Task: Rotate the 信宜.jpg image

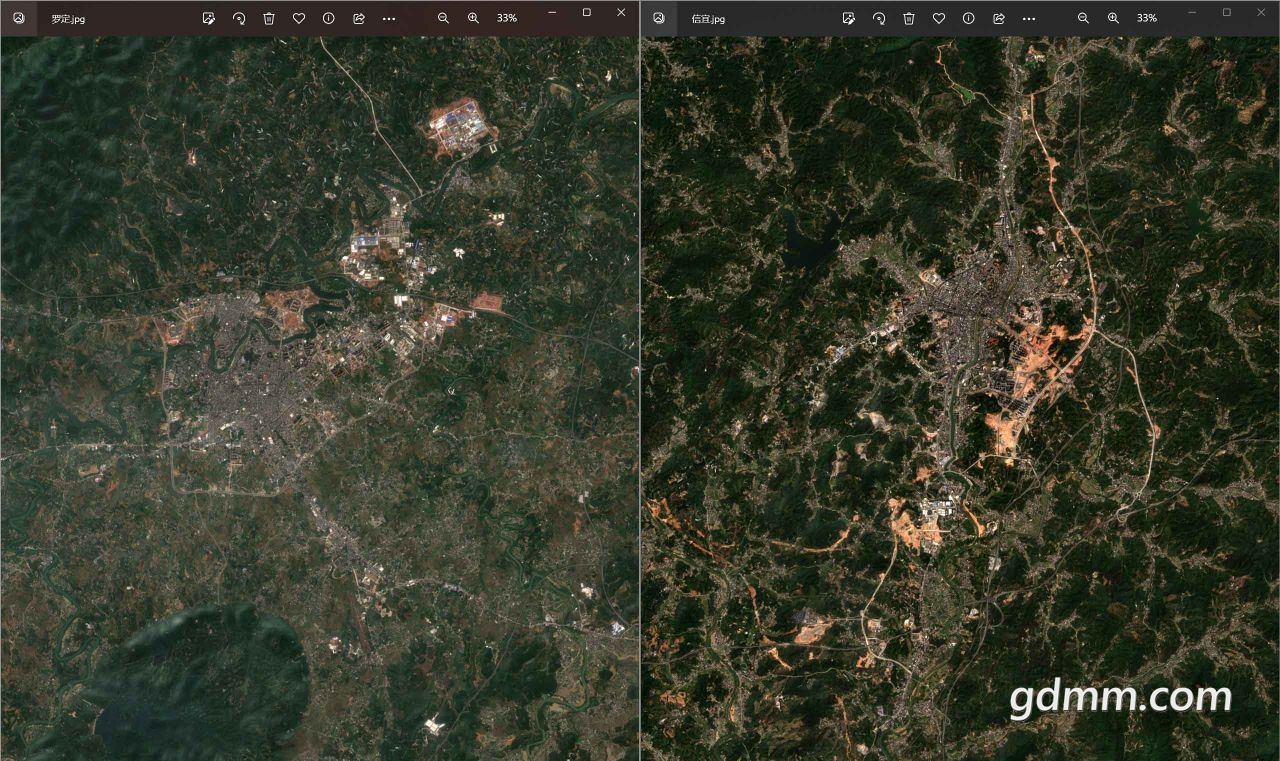Action: tap(878, 18)
